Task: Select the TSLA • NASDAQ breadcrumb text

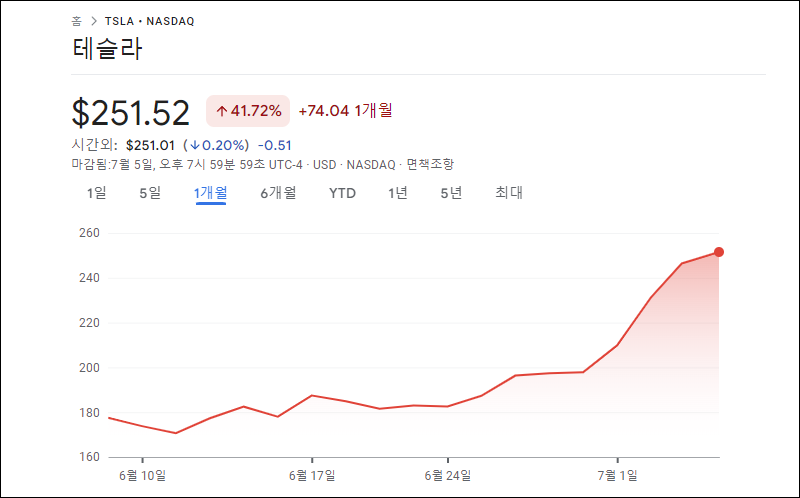Action: (149, 21)
